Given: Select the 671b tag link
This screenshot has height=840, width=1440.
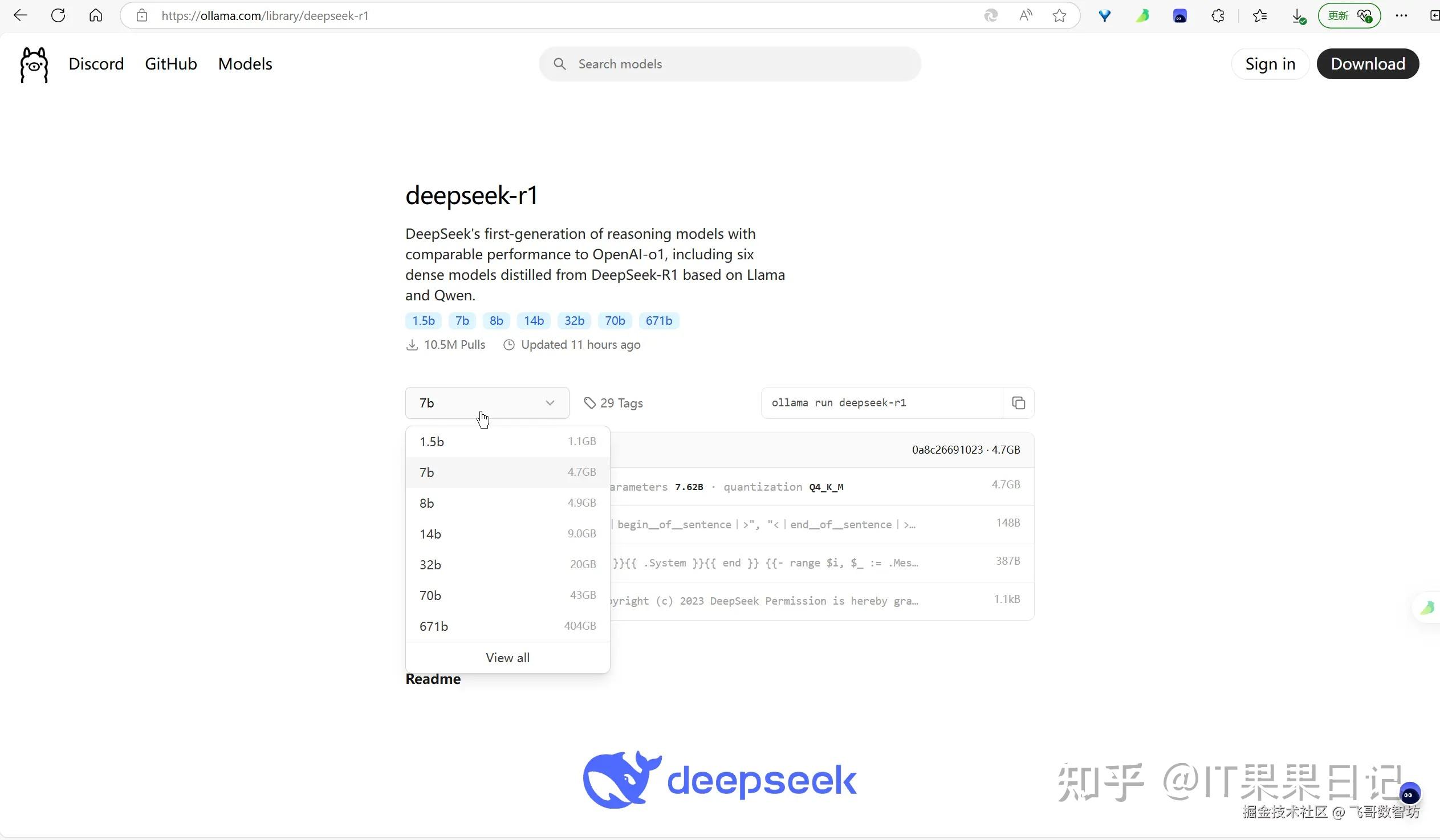Looking at the screenshot, I should 658,321.
